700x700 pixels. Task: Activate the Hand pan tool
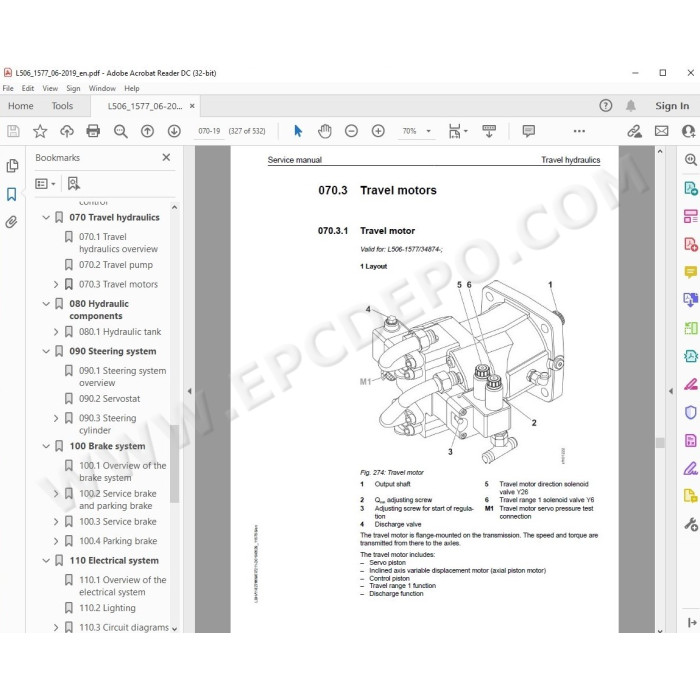pos(325,131)
